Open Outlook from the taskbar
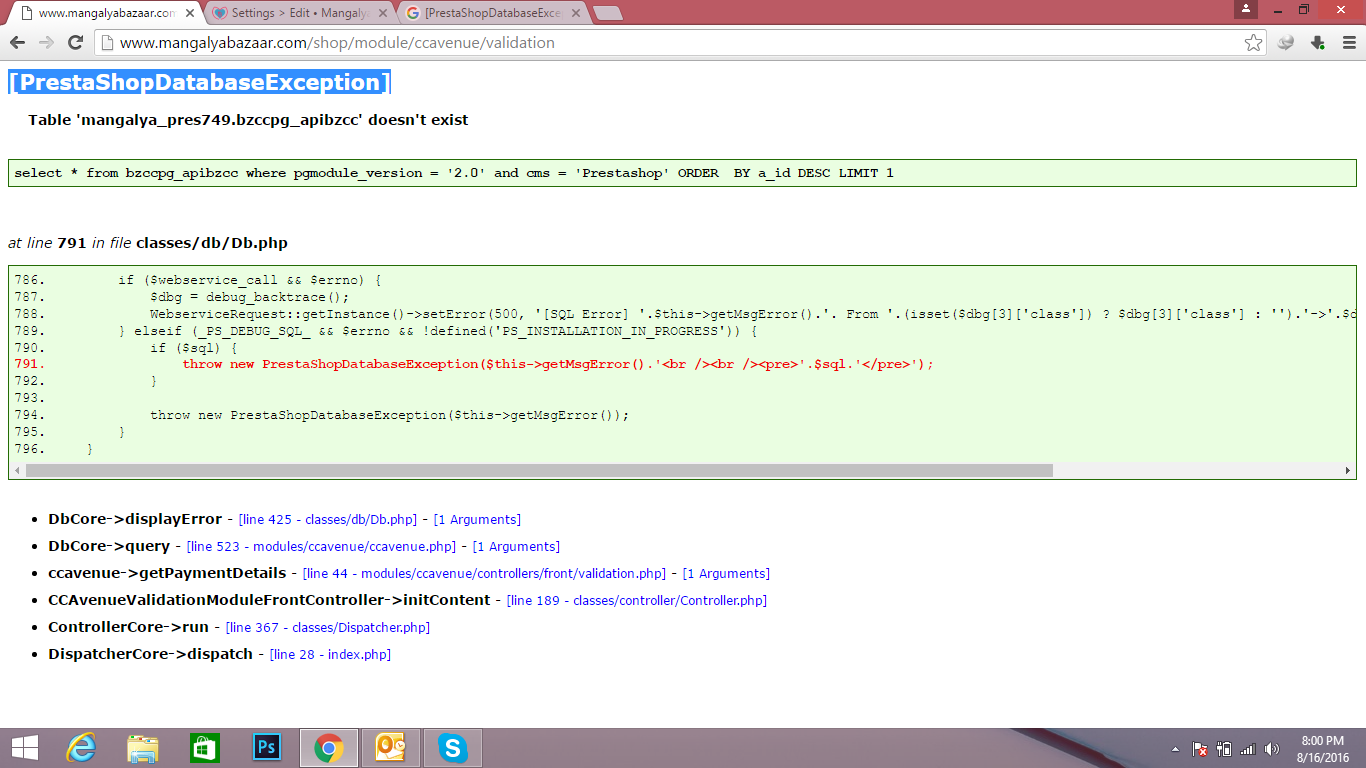Viewport: 1366px width, 768px height. click(390, 748)
